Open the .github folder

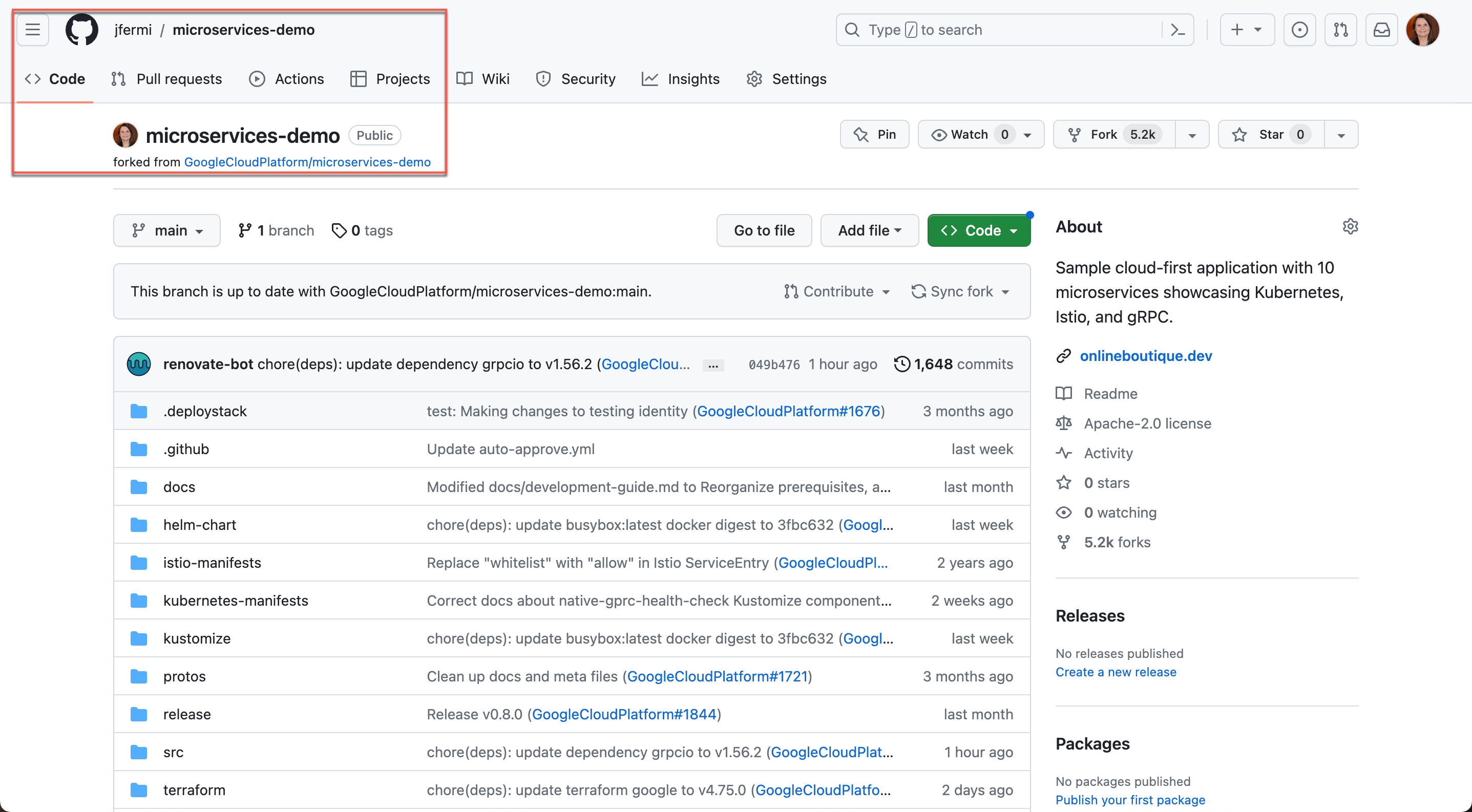186,449
